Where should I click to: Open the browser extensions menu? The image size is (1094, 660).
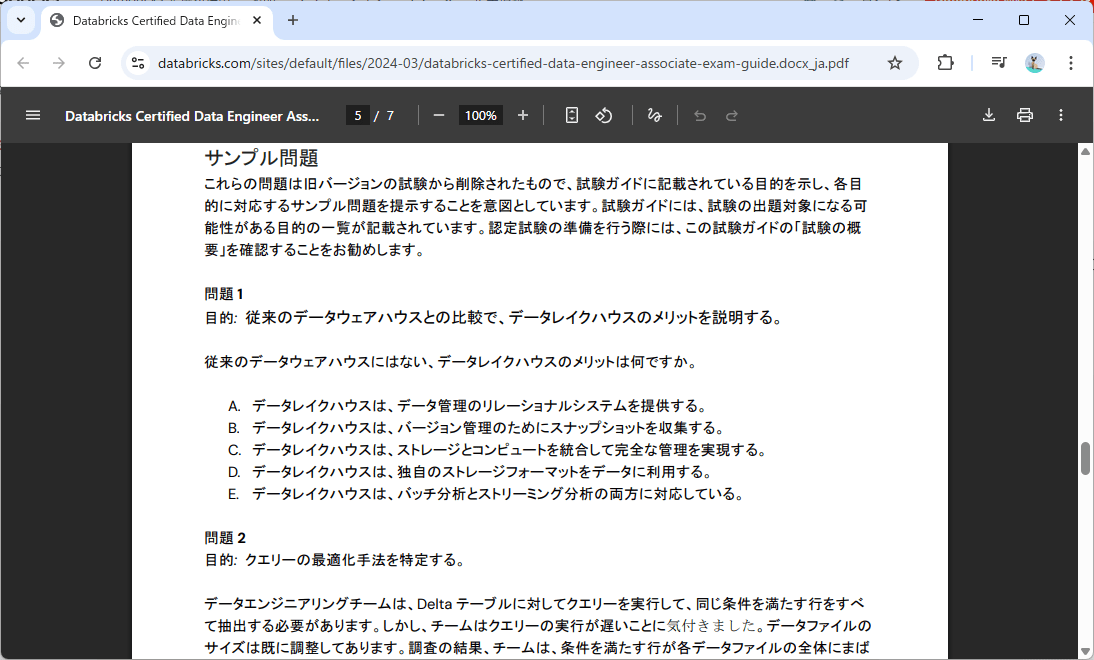[945, 63]
